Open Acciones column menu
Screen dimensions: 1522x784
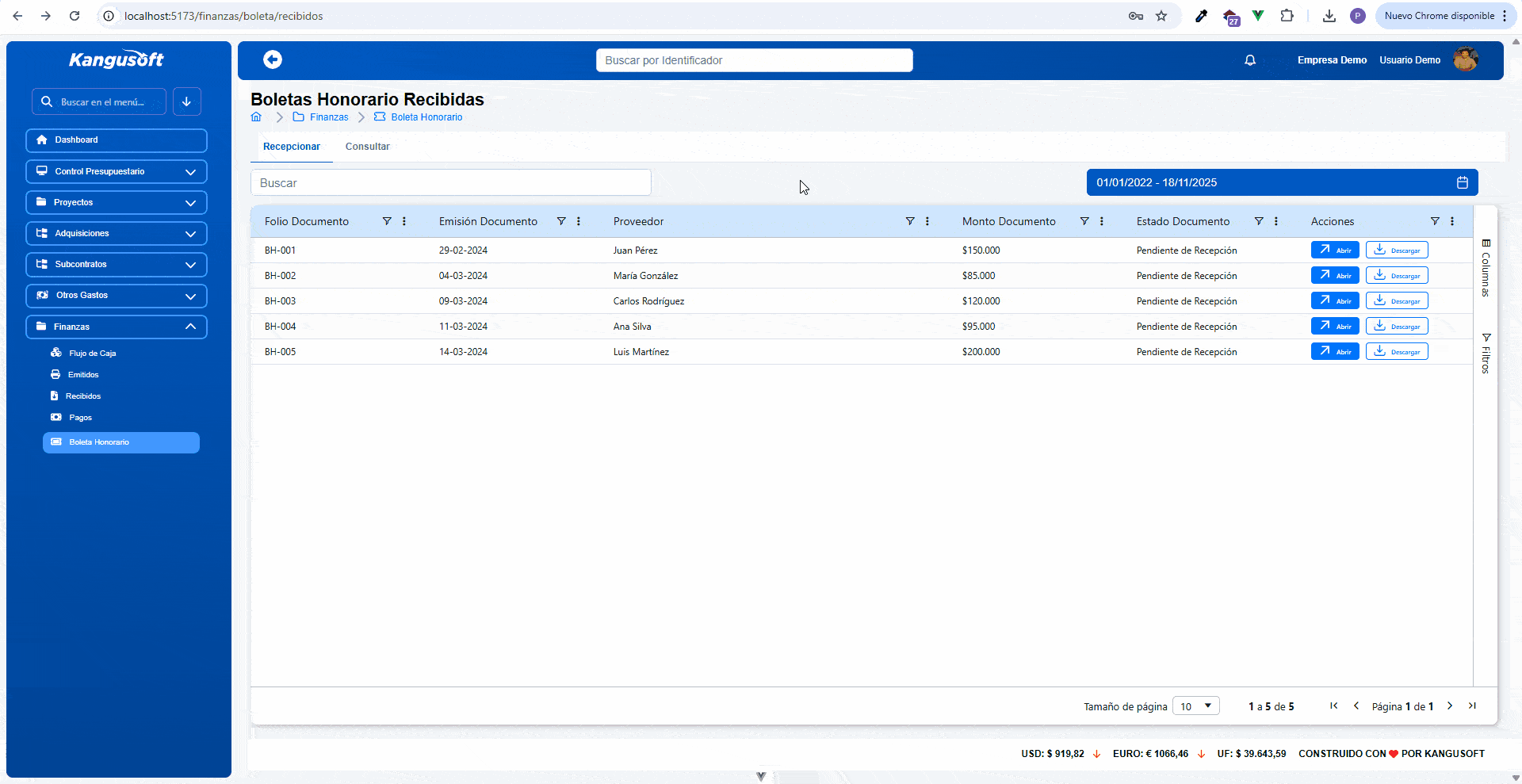tap(1452, 221)
